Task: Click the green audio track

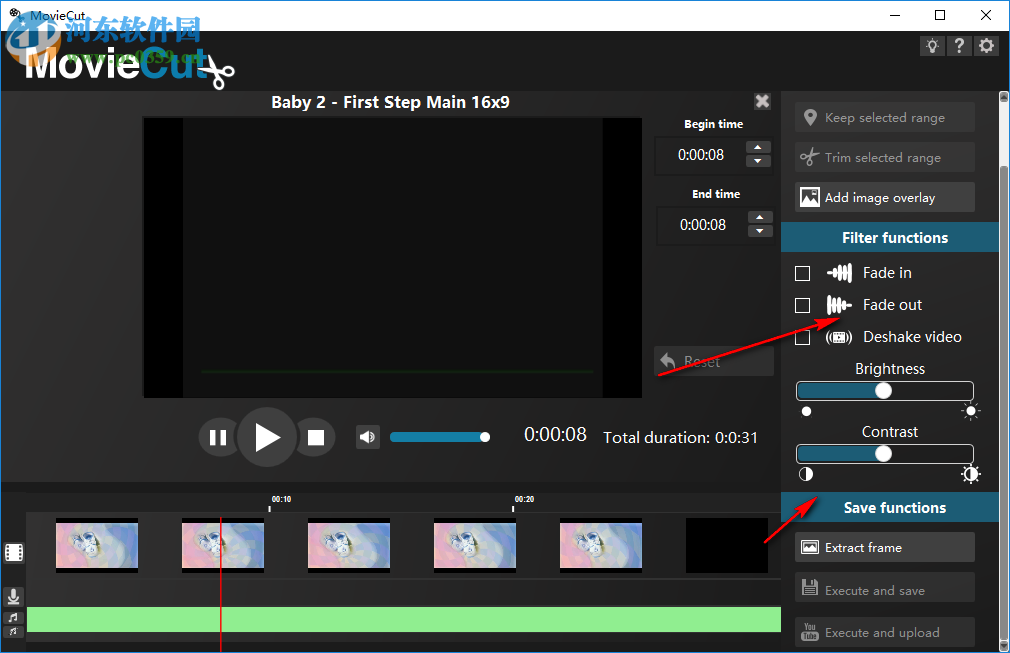Action: coord(404,620)
